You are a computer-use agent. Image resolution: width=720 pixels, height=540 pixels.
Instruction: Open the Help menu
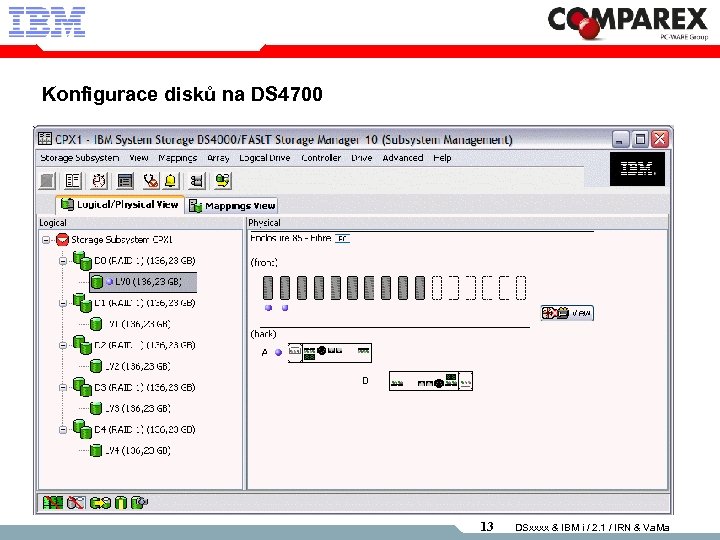(x=442, y=158)
